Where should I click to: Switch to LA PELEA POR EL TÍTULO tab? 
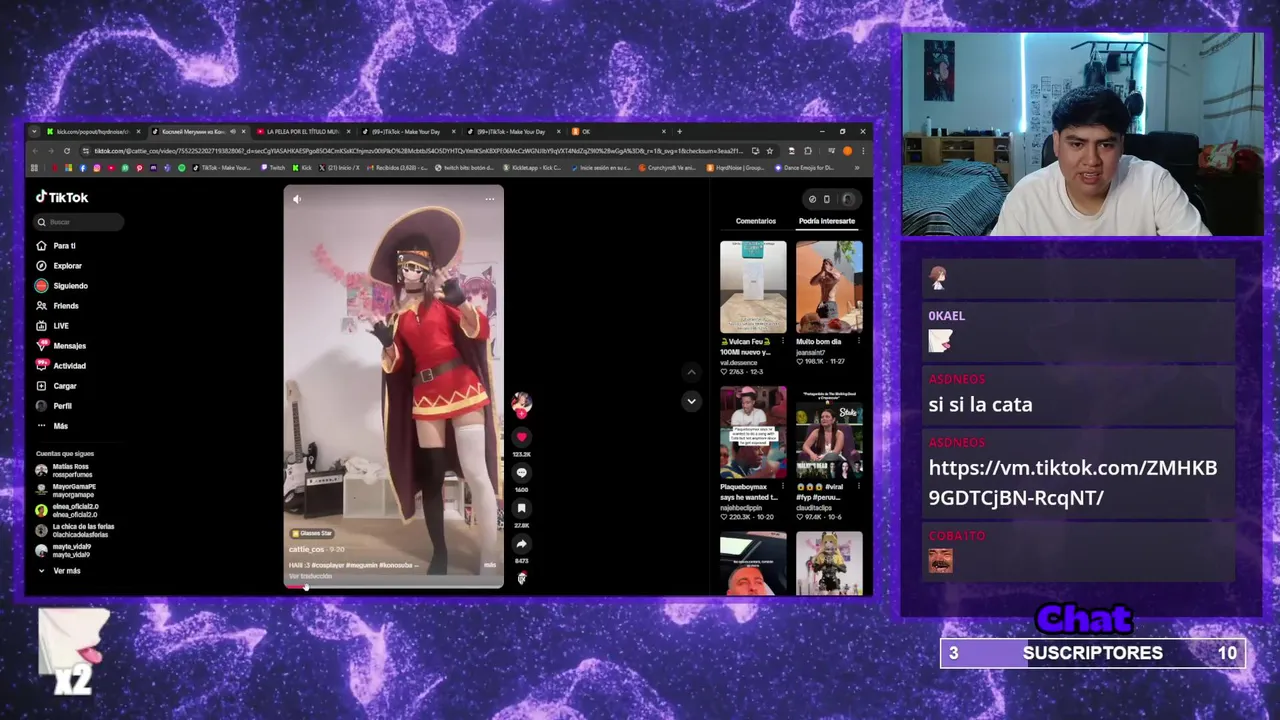(x=302, y=131)
